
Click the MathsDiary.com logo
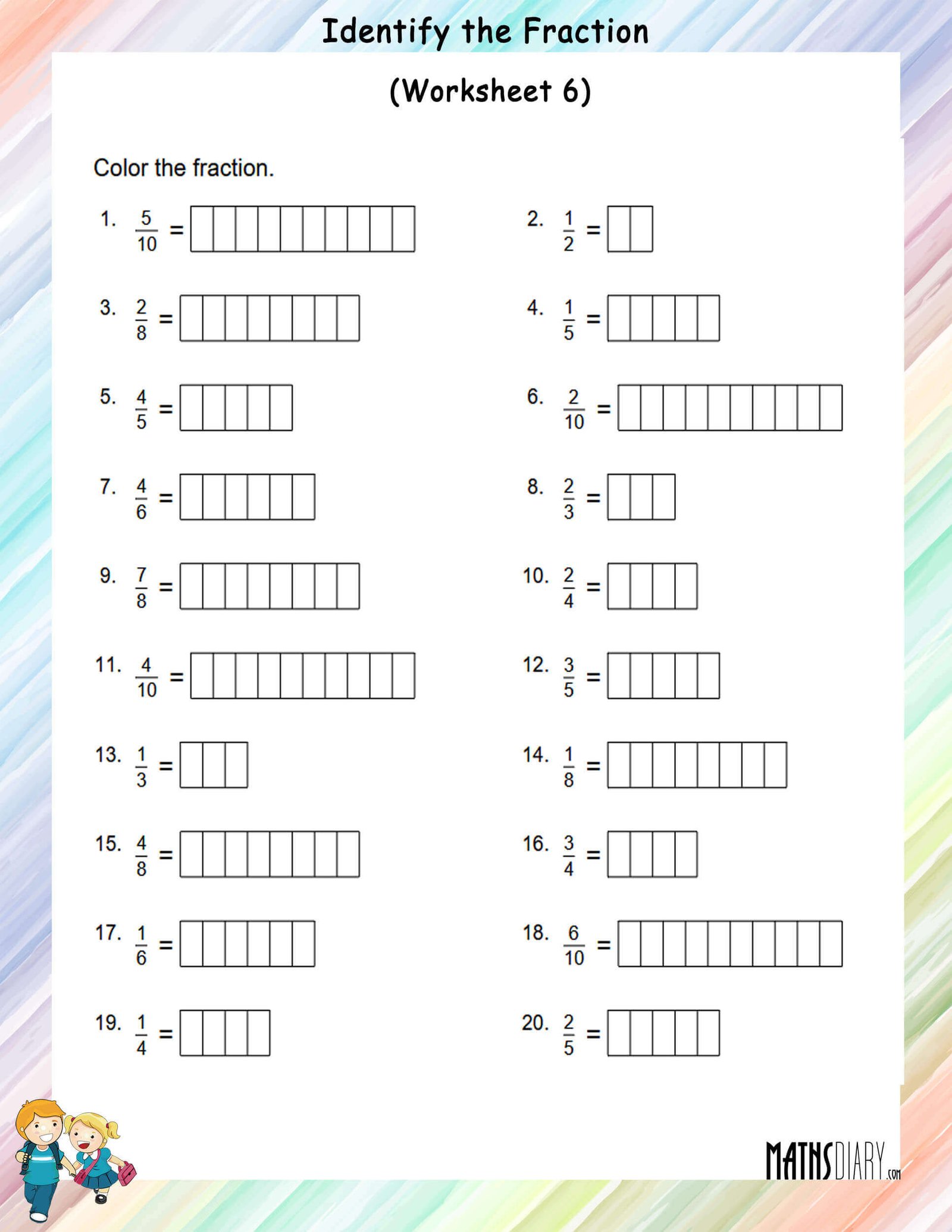tap(833, 1160)
